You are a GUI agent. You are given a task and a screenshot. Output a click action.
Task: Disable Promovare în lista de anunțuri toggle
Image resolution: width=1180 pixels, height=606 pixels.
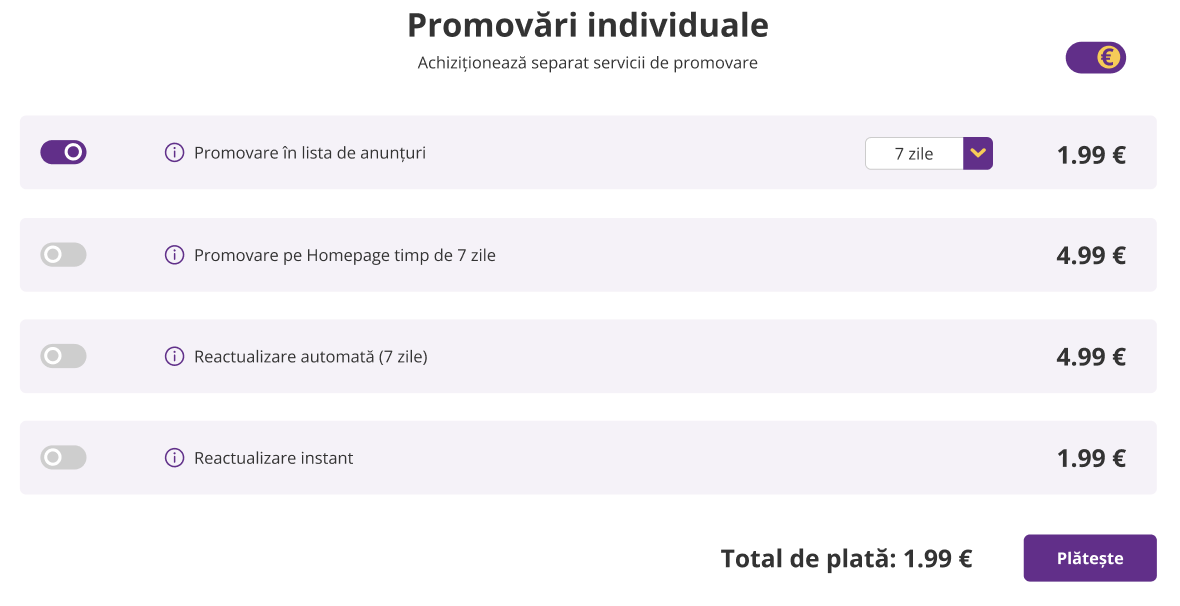click(x=63, y=152)
